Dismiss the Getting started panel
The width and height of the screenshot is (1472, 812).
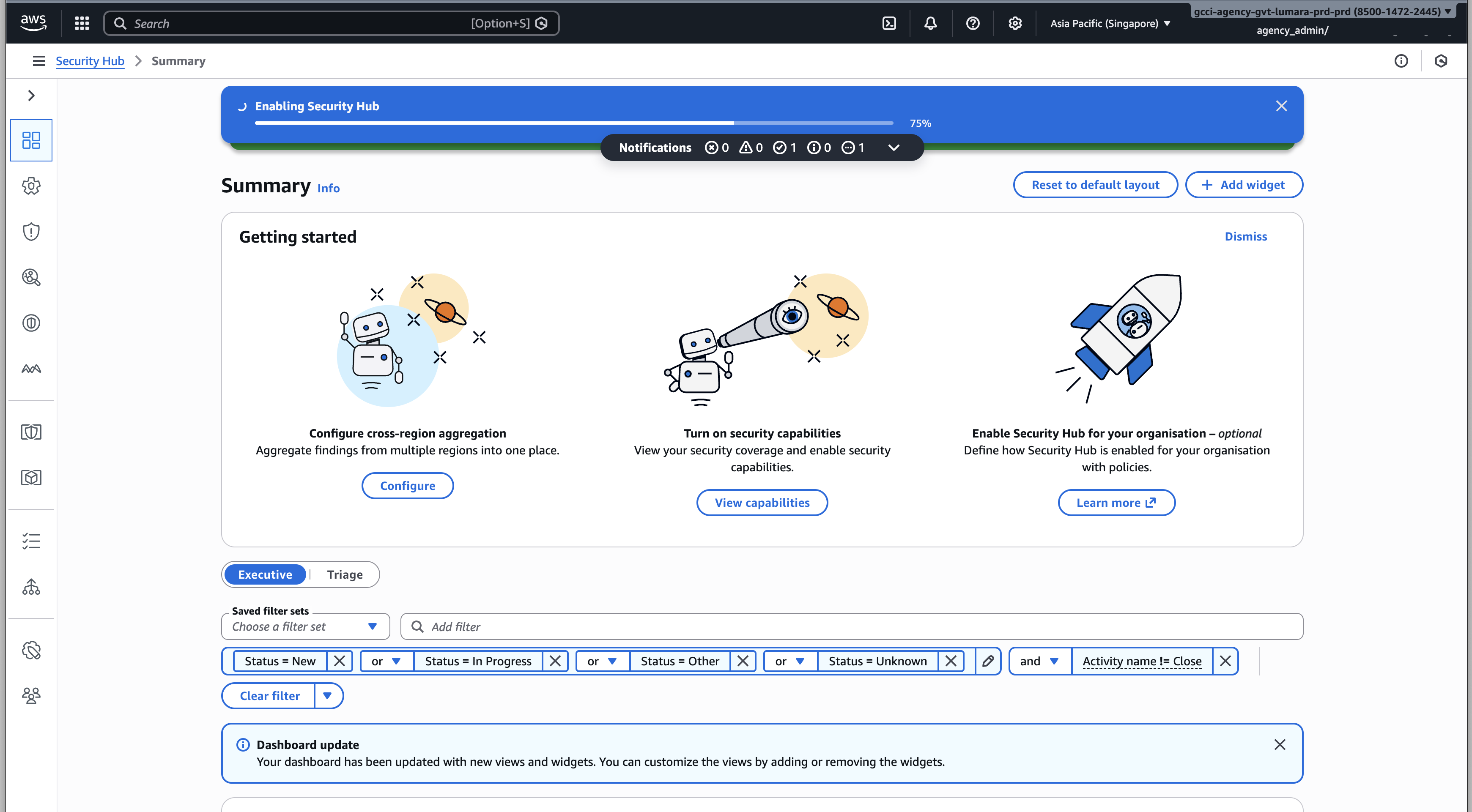point(1246,236)
